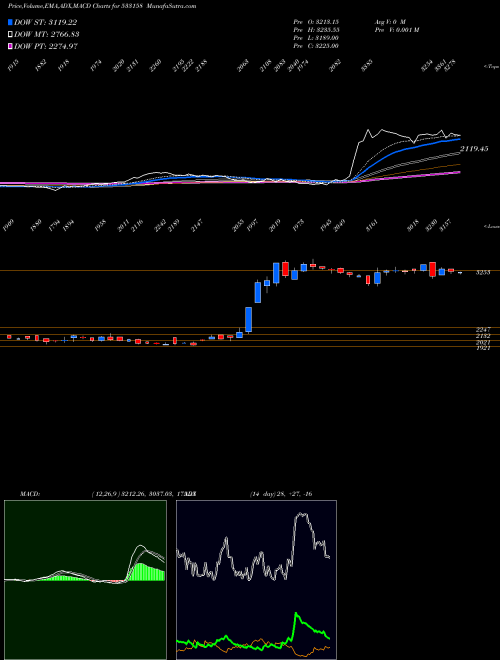Click the 'MACD:' indicator label
Viewport: 500px width, 660px height.
tap(30, 494)
